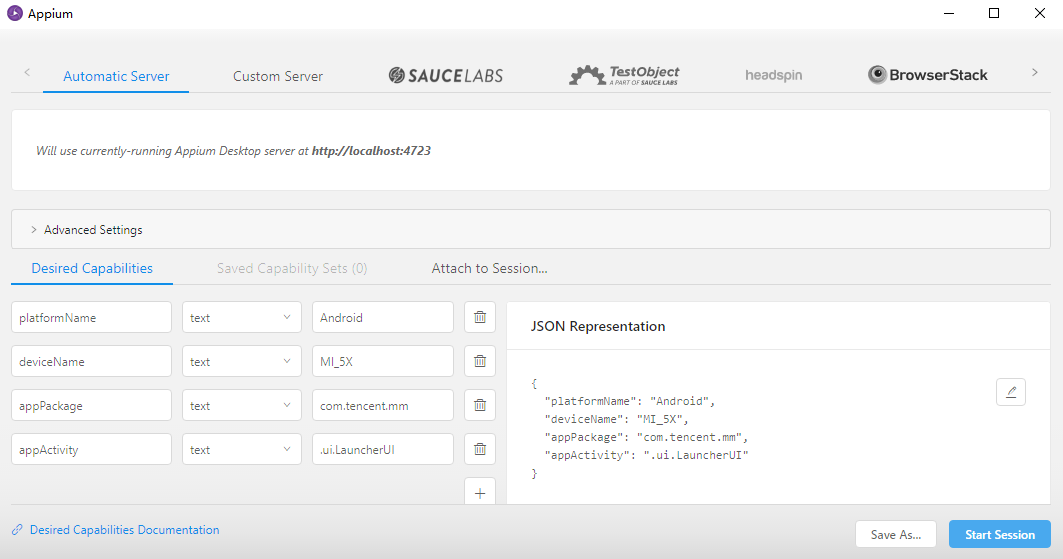The image size is (1063, 559).
Task: Switch to the Custom Server tab
Action: pos(278,76)
